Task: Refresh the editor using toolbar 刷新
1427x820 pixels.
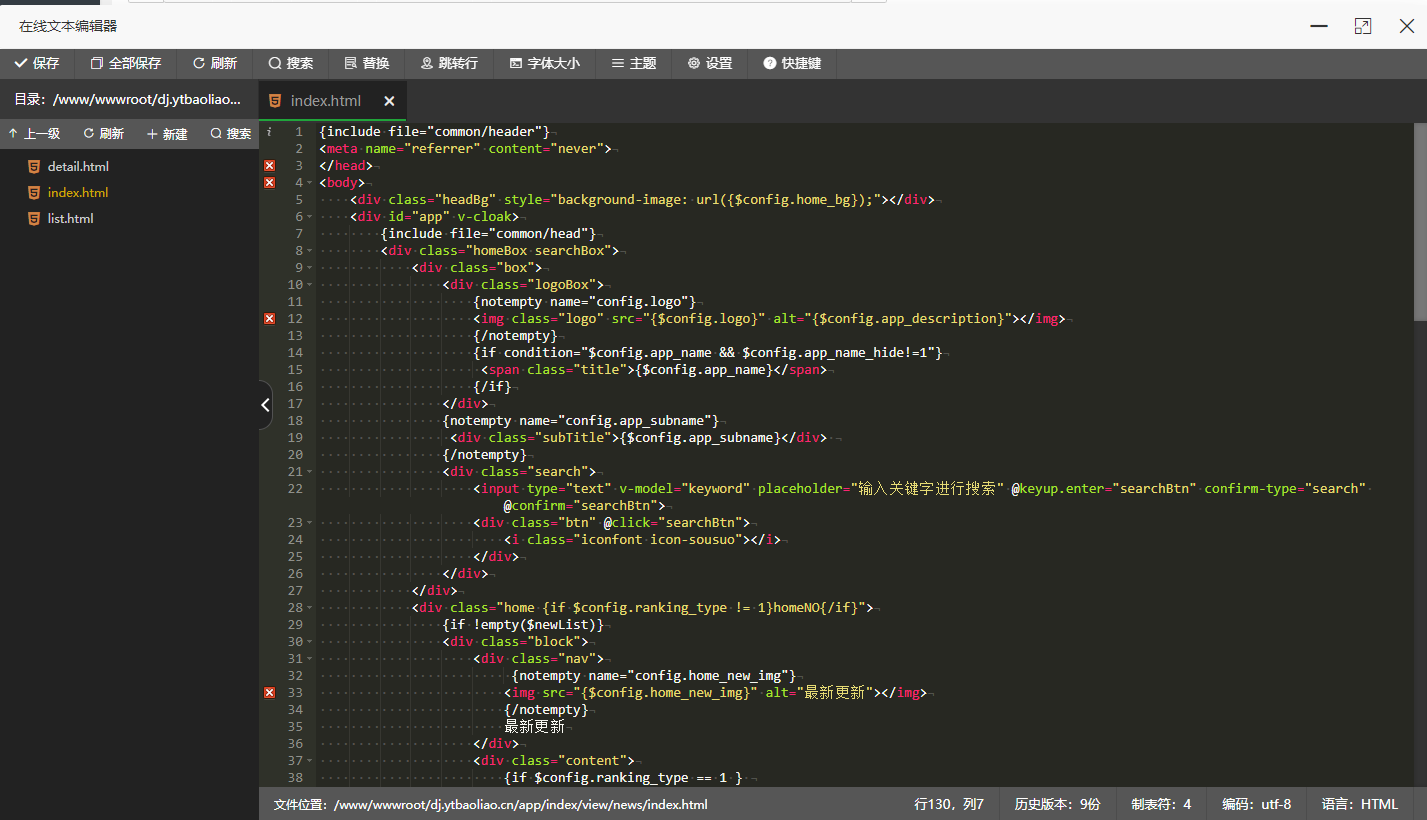Action: pos(215,63)
